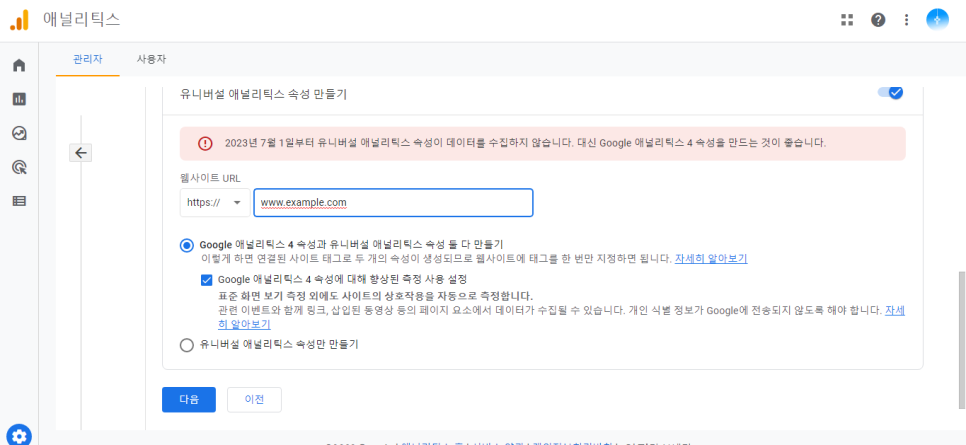Open the https:// protocol dropdown
Screen dimensions: 966x445
coord(215,203)
